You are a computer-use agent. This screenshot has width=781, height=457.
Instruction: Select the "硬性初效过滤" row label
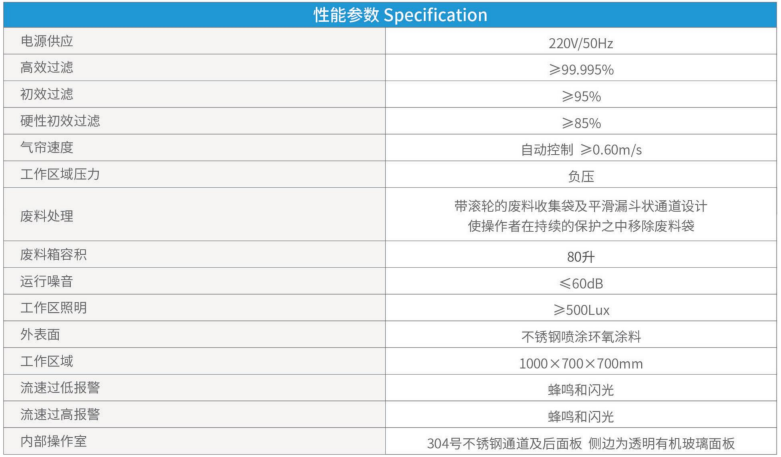tap(60, 122)
